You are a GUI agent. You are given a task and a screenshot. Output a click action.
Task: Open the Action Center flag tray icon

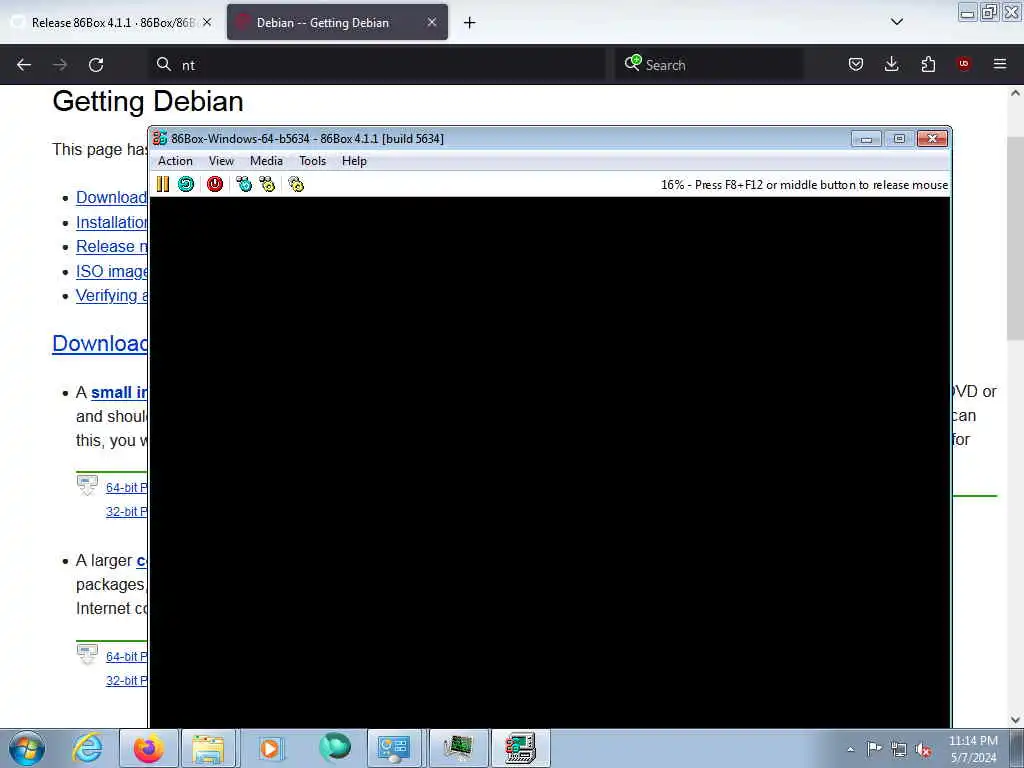(x=874, y=749)
